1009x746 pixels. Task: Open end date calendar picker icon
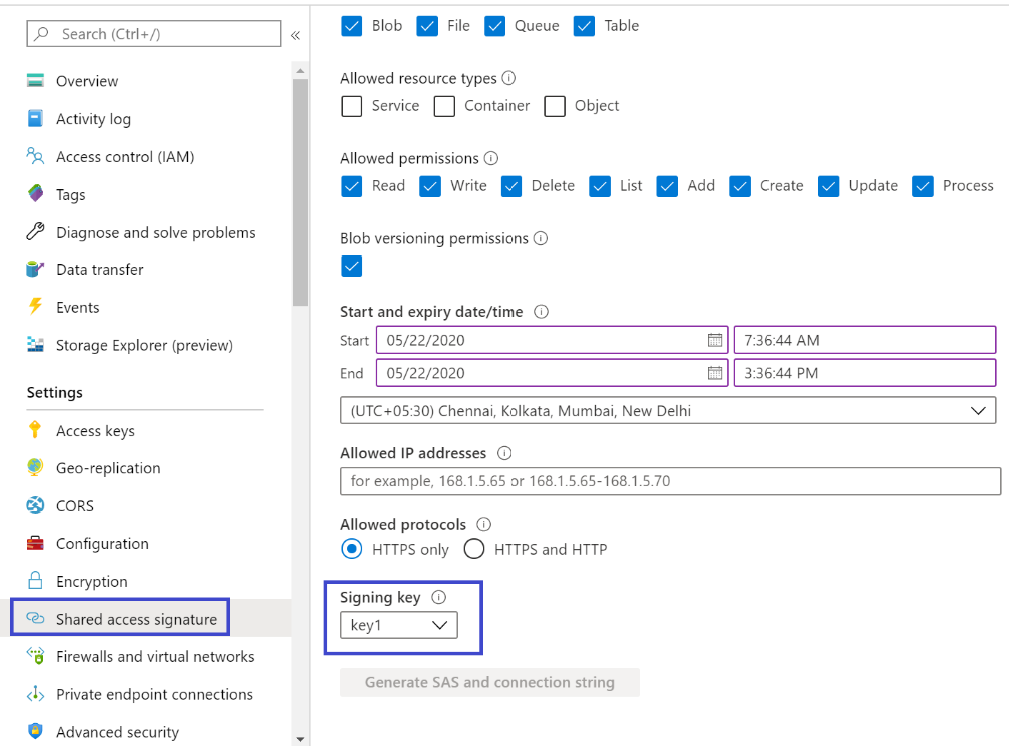[714, 373]
